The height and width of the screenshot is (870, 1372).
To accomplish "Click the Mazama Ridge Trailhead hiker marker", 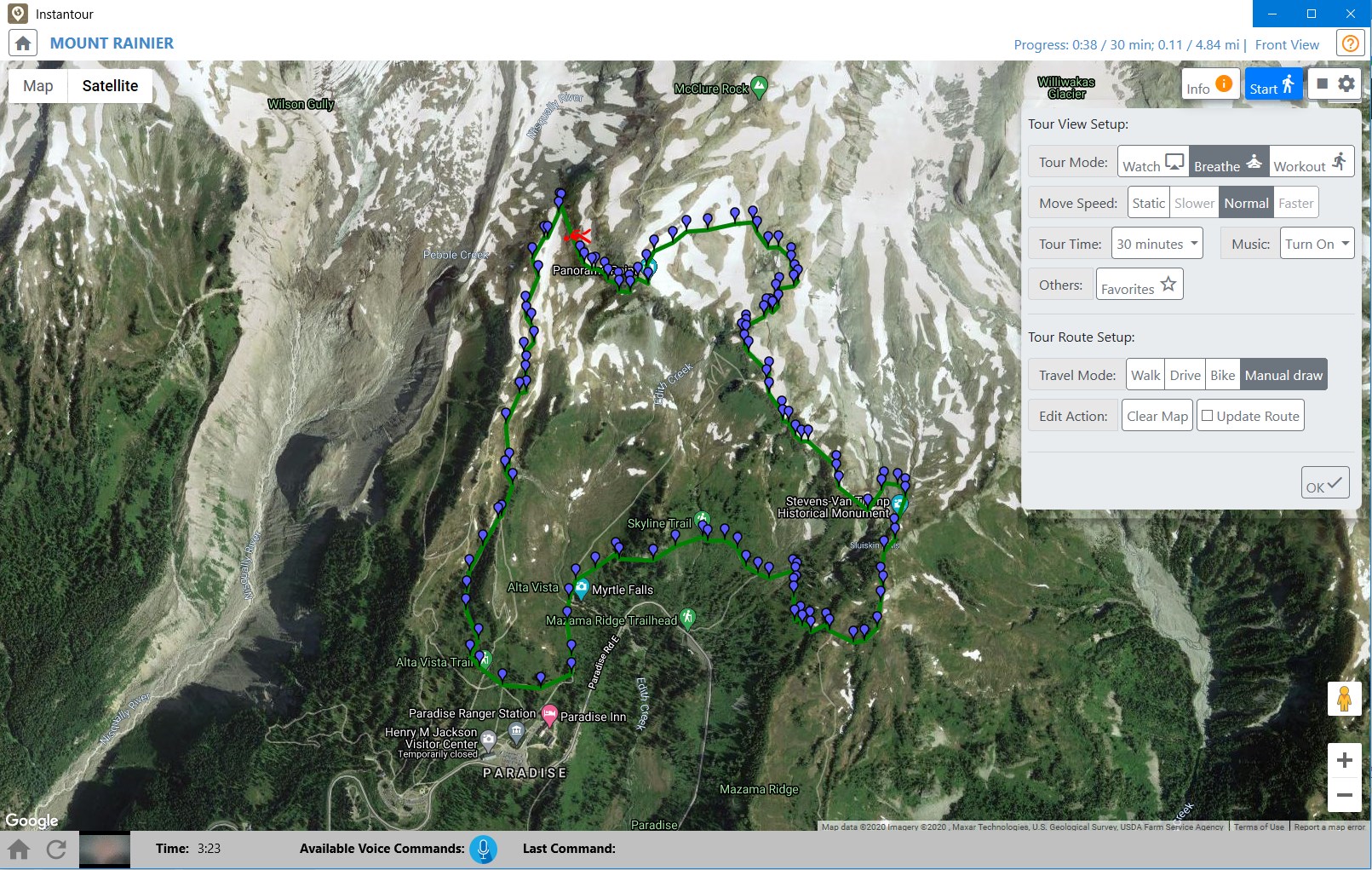I will [688, 618].
